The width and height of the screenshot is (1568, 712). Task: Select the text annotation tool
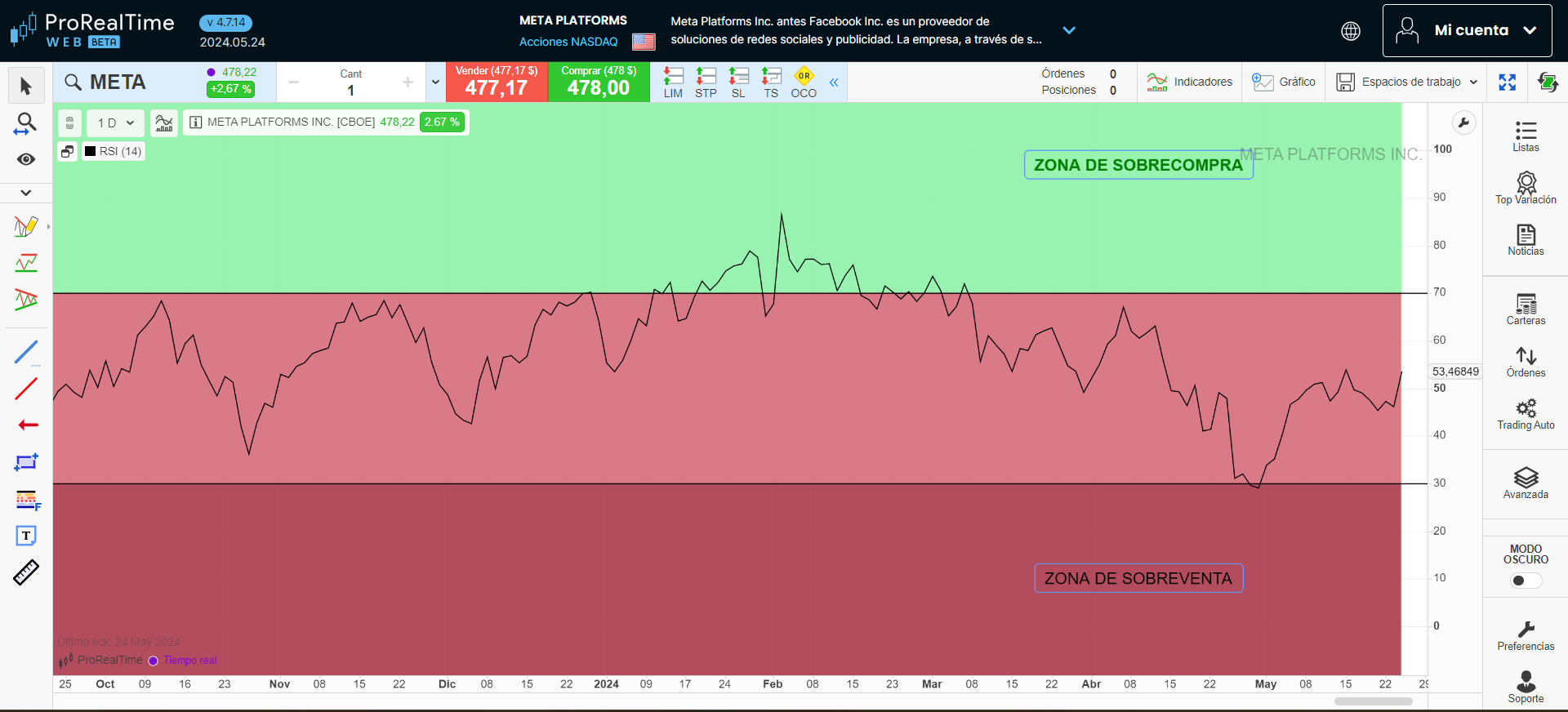coord(26,536)
